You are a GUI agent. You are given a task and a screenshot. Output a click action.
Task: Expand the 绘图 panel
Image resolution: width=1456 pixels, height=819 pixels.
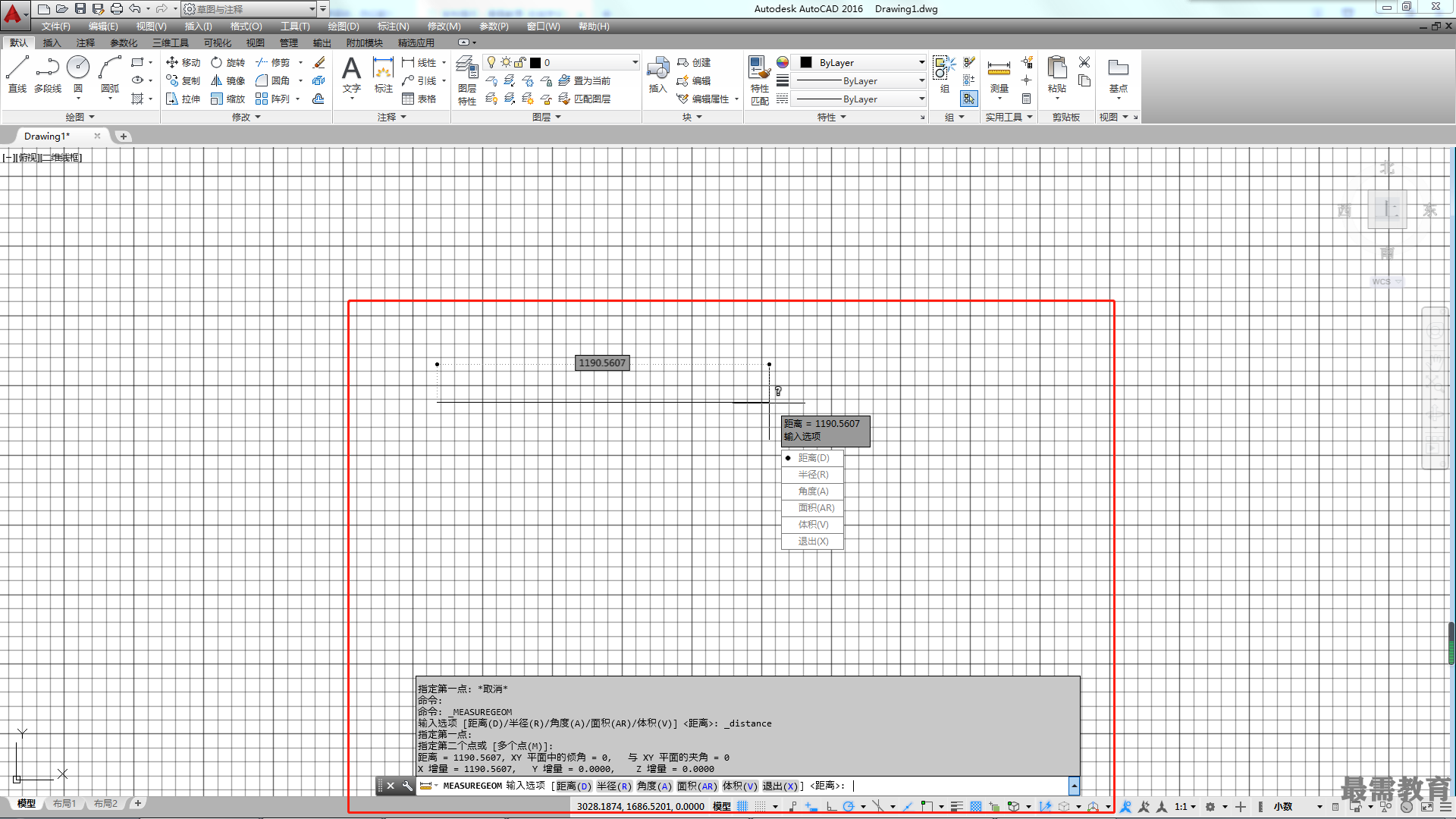(80, 117)
